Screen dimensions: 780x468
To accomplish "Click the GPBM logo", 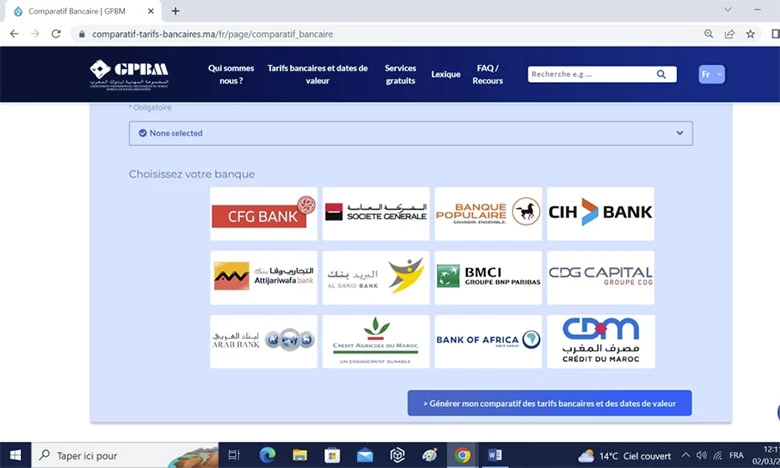I will point(129,75).
